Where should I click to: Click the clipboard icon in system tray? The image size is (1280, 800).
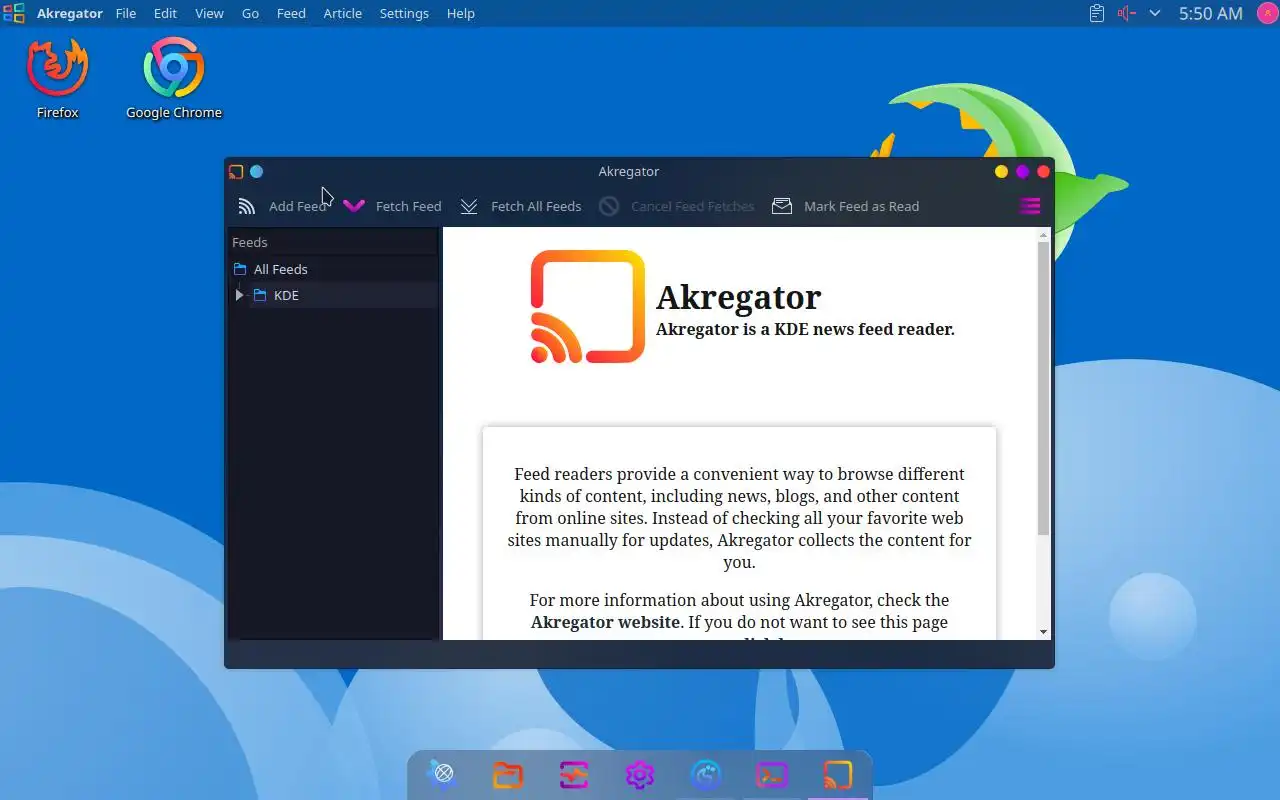coord(1097,13)
